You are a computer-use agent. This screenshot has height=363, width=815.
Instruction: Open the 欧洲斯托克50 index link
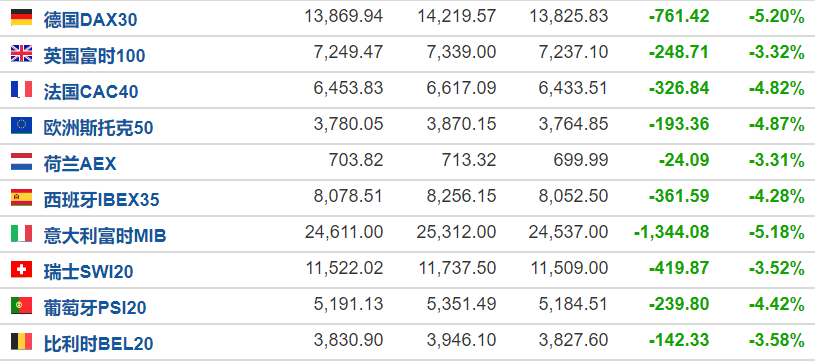(98, 127)
